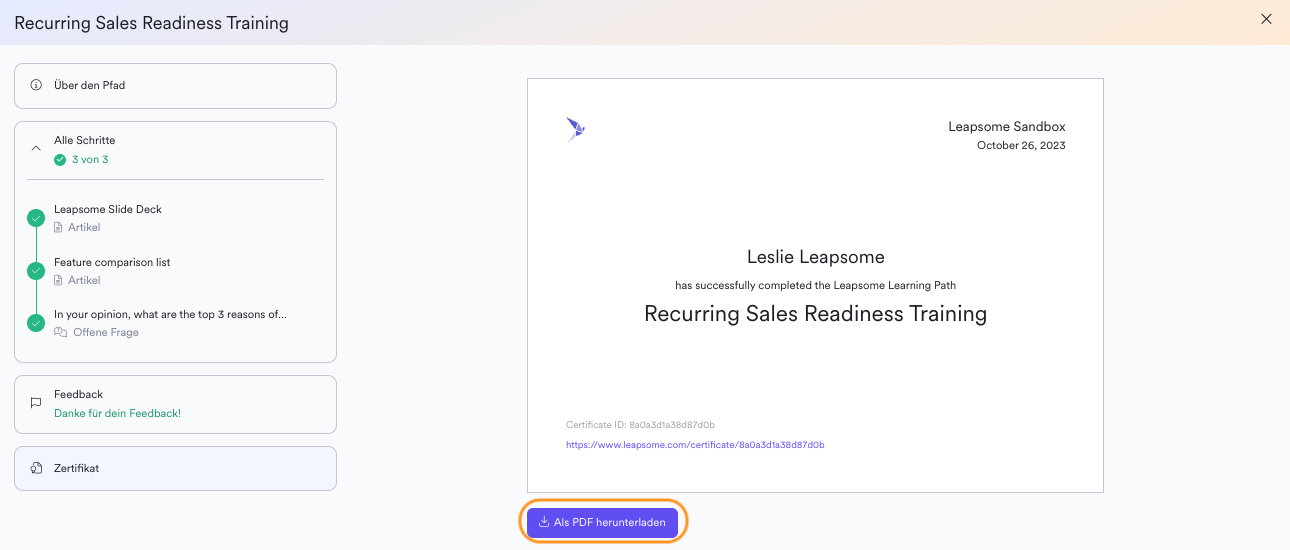This screenshot has height=550, width=1290.
Task: Open the Über den Pfad panel
Action: 175,86
